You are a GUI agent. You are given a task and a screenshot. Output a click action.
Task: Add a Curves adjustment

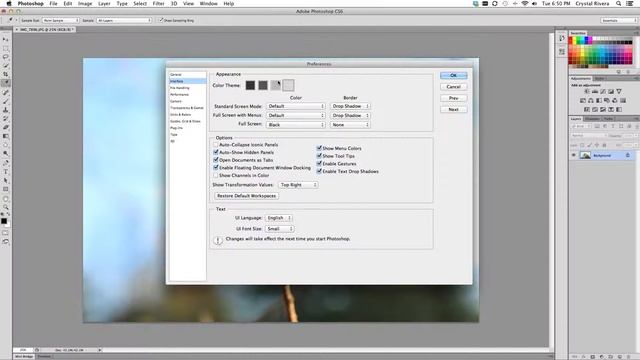(603, 91)
